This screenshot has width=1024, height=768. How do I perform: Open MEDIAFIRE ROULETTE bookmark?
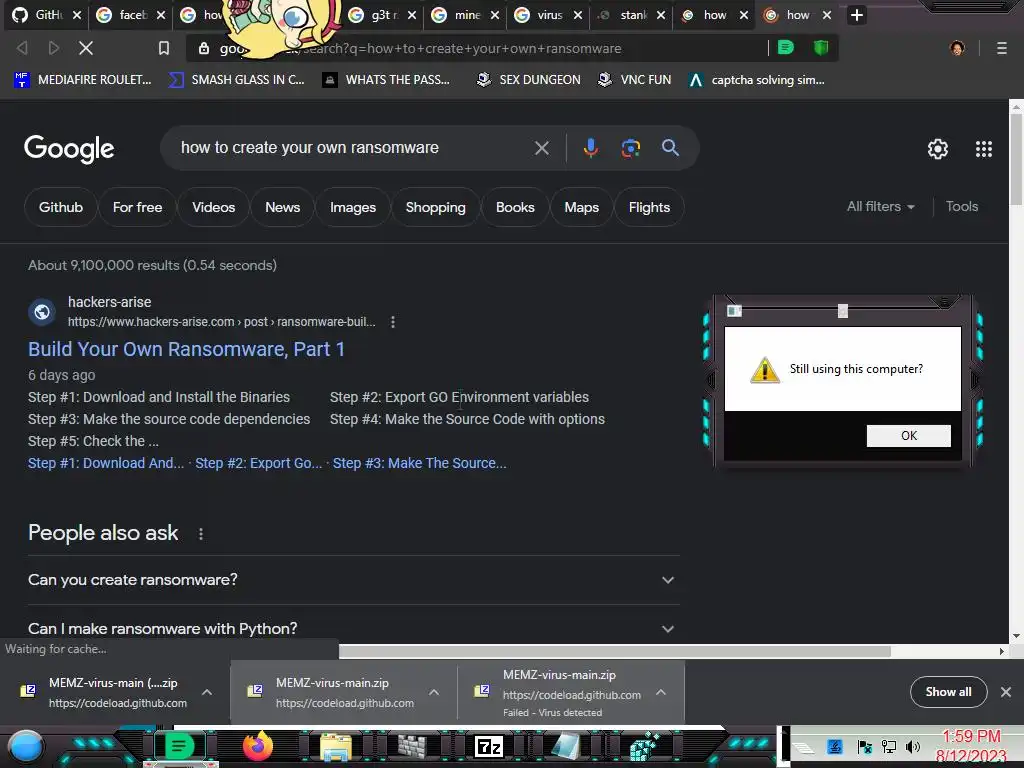click(x=83, y=80)
